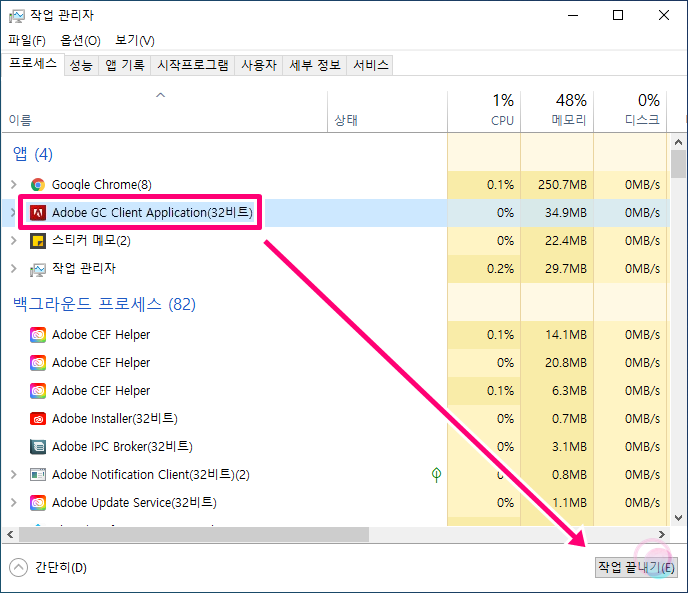Click the Adobe GC Client Application icon

(x=38, y=213)
